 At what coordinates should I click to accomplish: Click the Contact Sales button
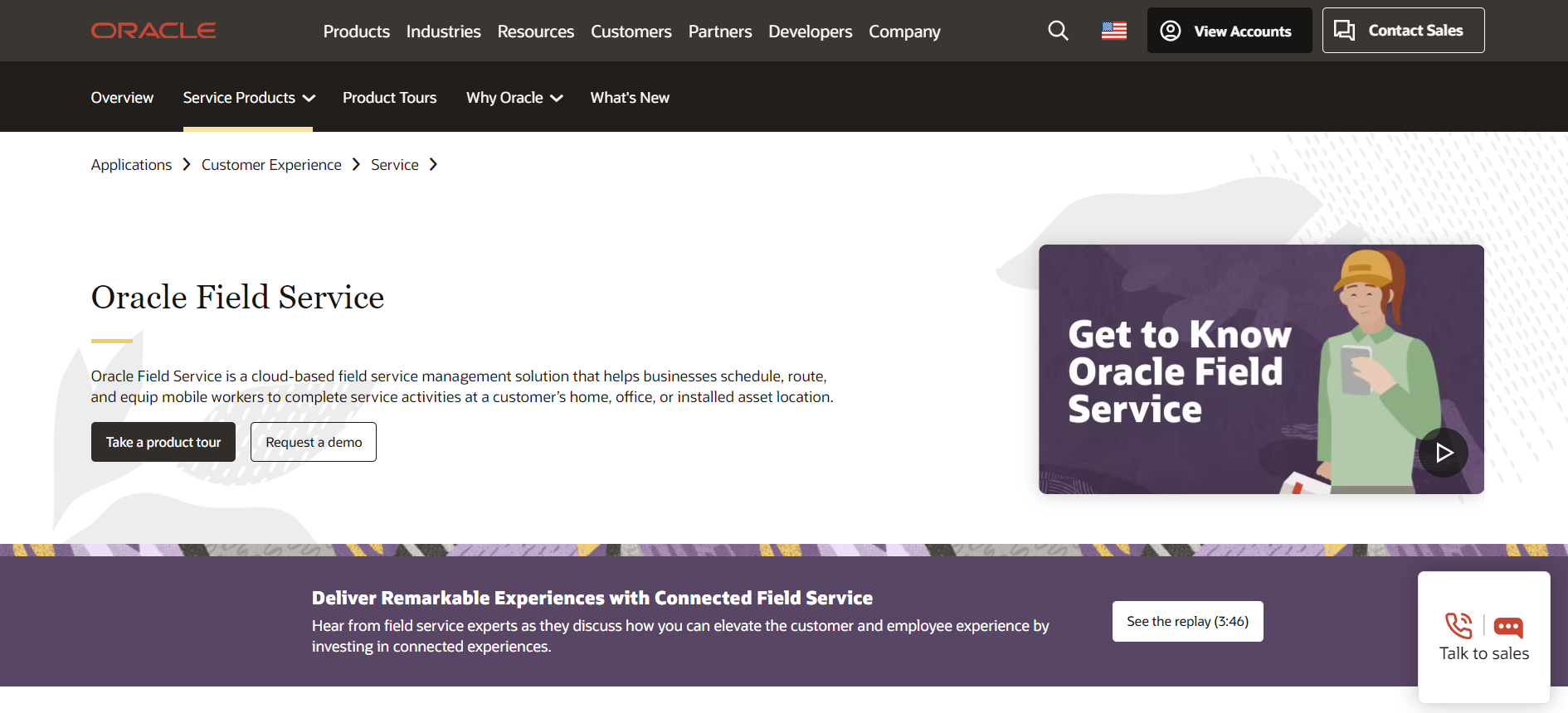coord(1403,31)
